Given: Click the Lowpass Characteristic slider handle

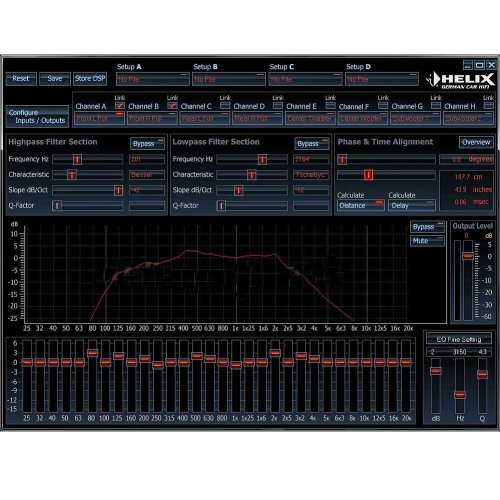Looking at the screenshot, I should point(252,175).
